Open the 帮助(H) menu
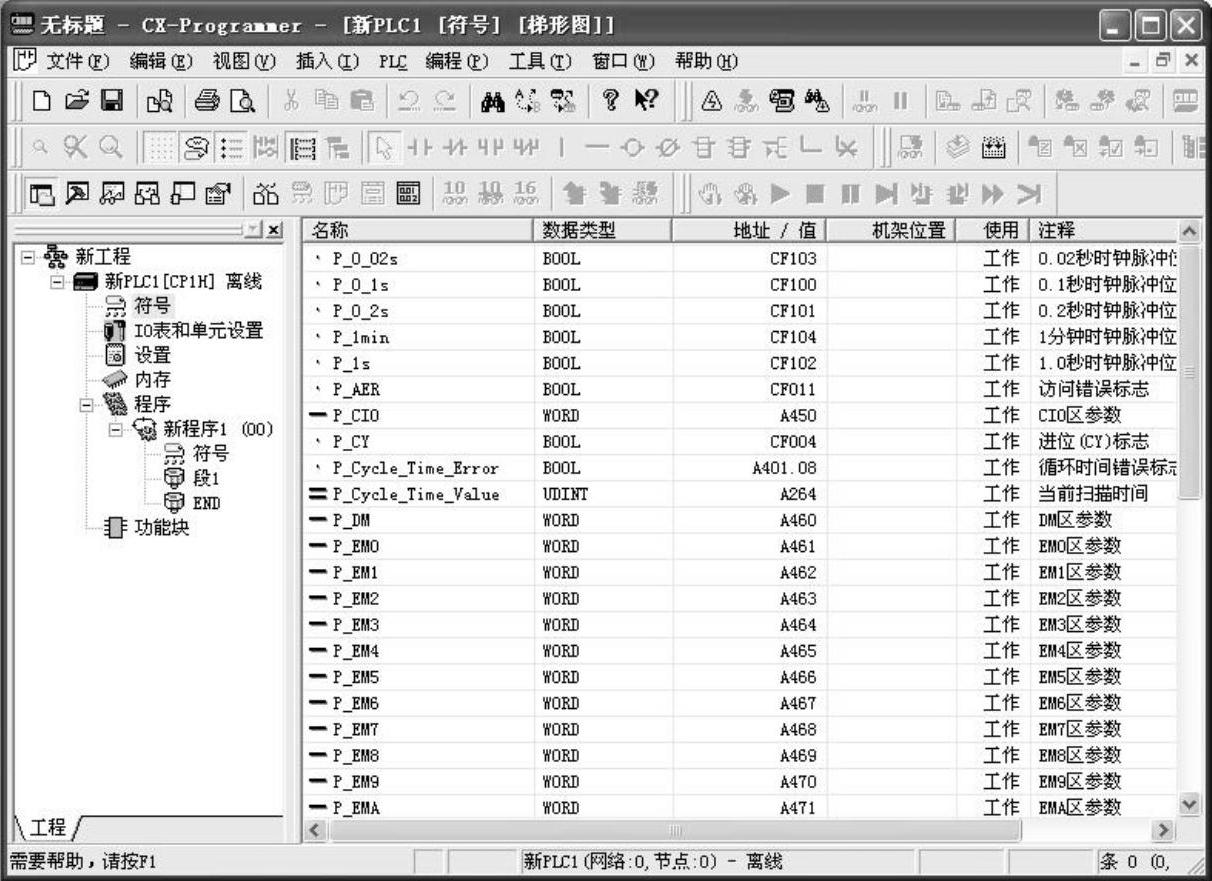Image resolution: width=1212 pixels, height=881 pixels. coord(707,61)
